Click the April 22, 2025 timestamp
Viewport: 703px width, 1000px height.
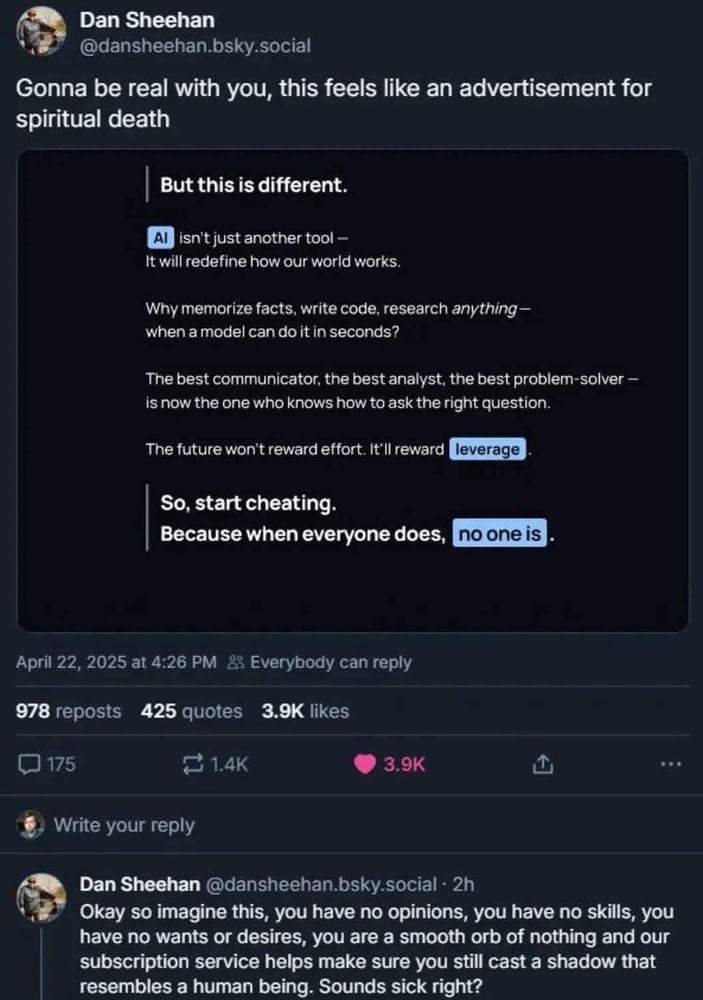pyautogui.click(x=116, y=662)
